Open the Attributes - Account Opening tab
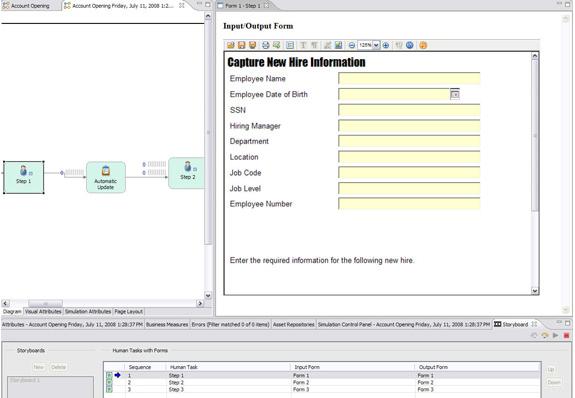 [72, 324]
